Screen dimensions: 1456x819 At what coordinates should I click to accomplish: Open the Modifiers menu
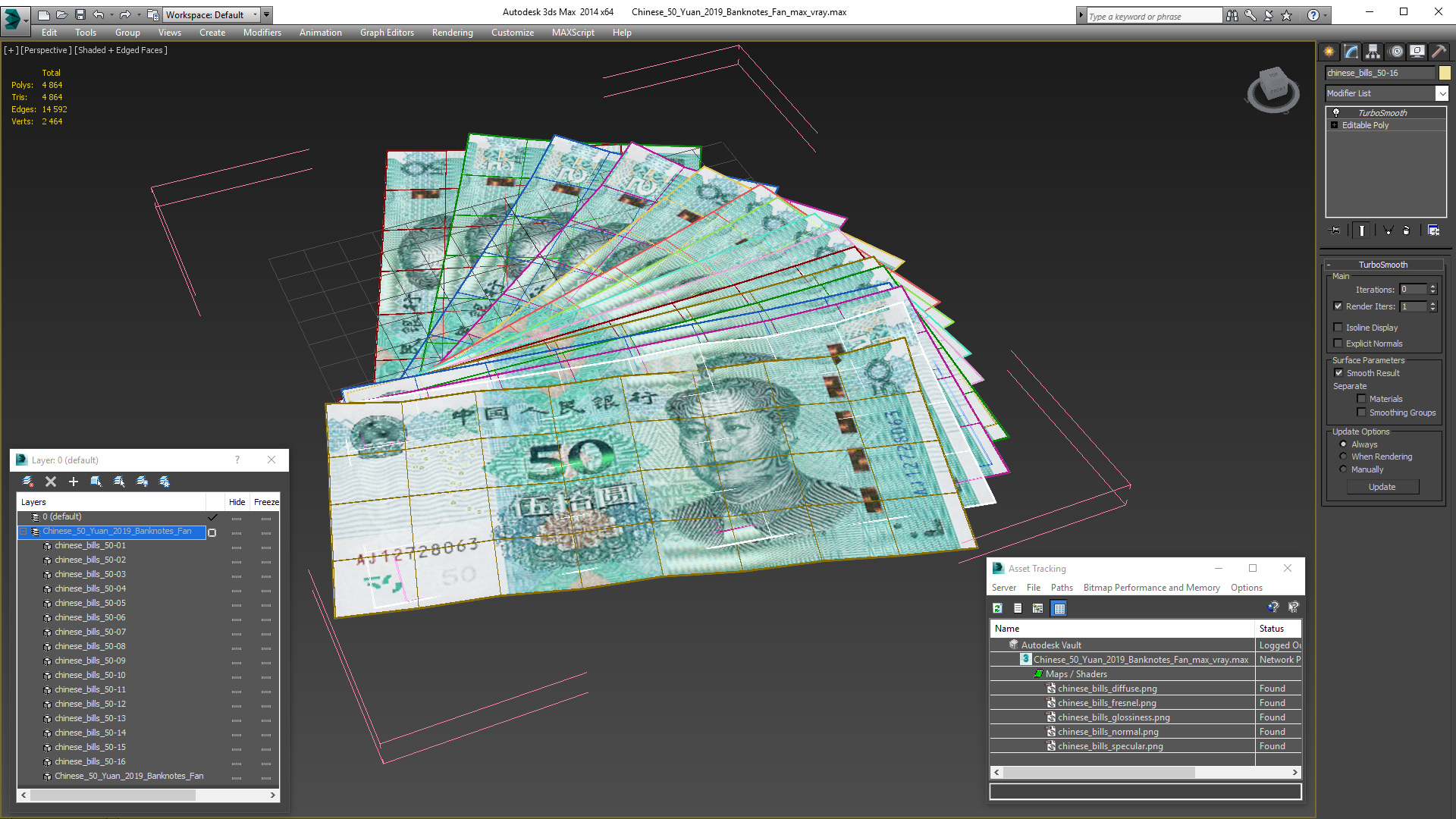pos(262,33)
